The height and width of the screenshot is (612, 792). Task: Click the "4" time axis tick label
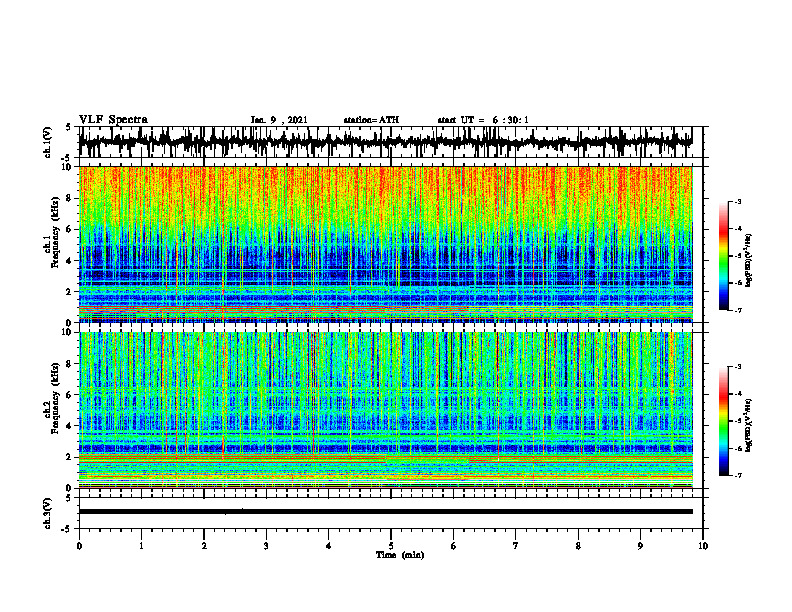329,546
